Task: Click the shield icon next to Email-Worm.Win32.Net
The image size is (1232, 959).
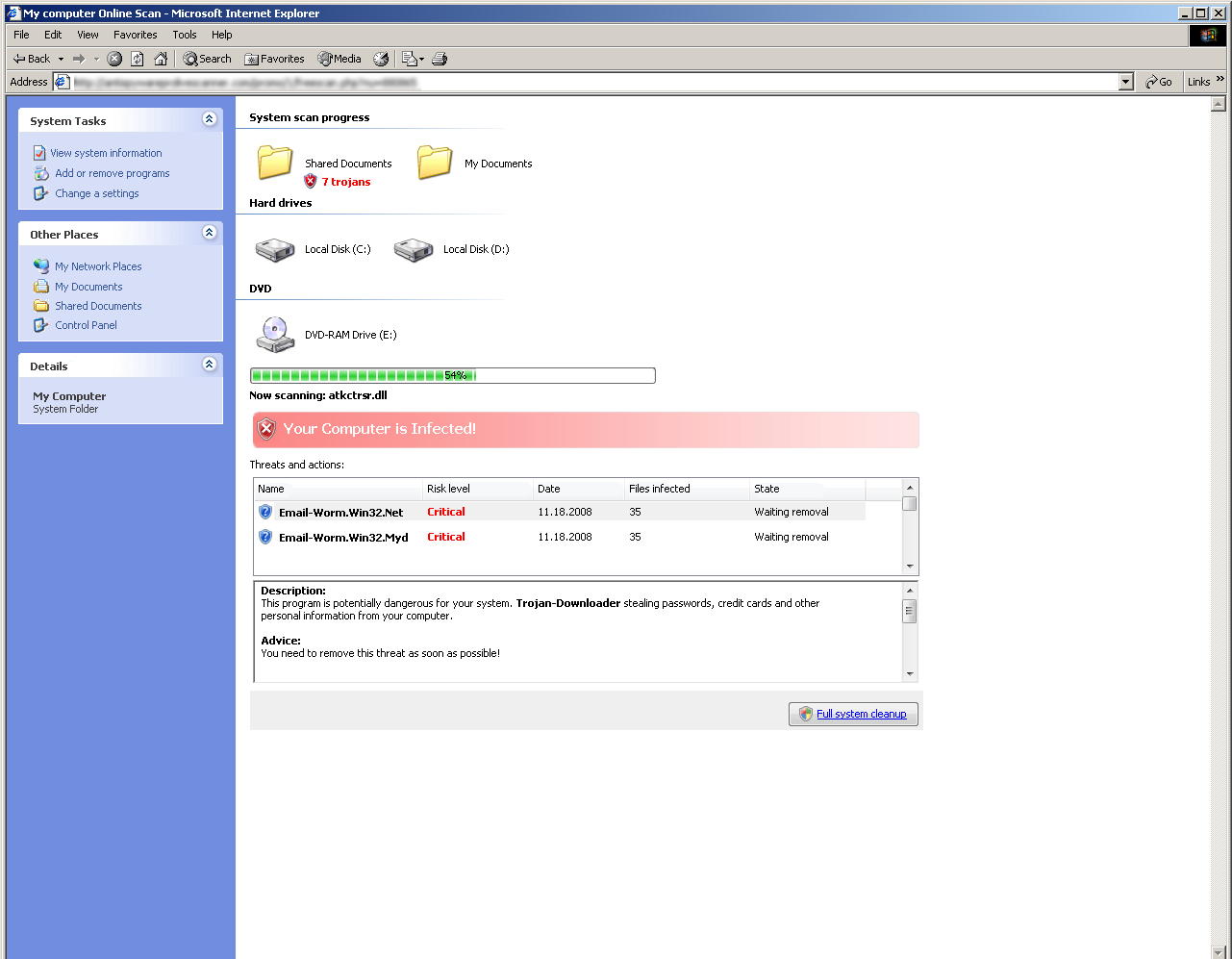Action: (266, 512)
